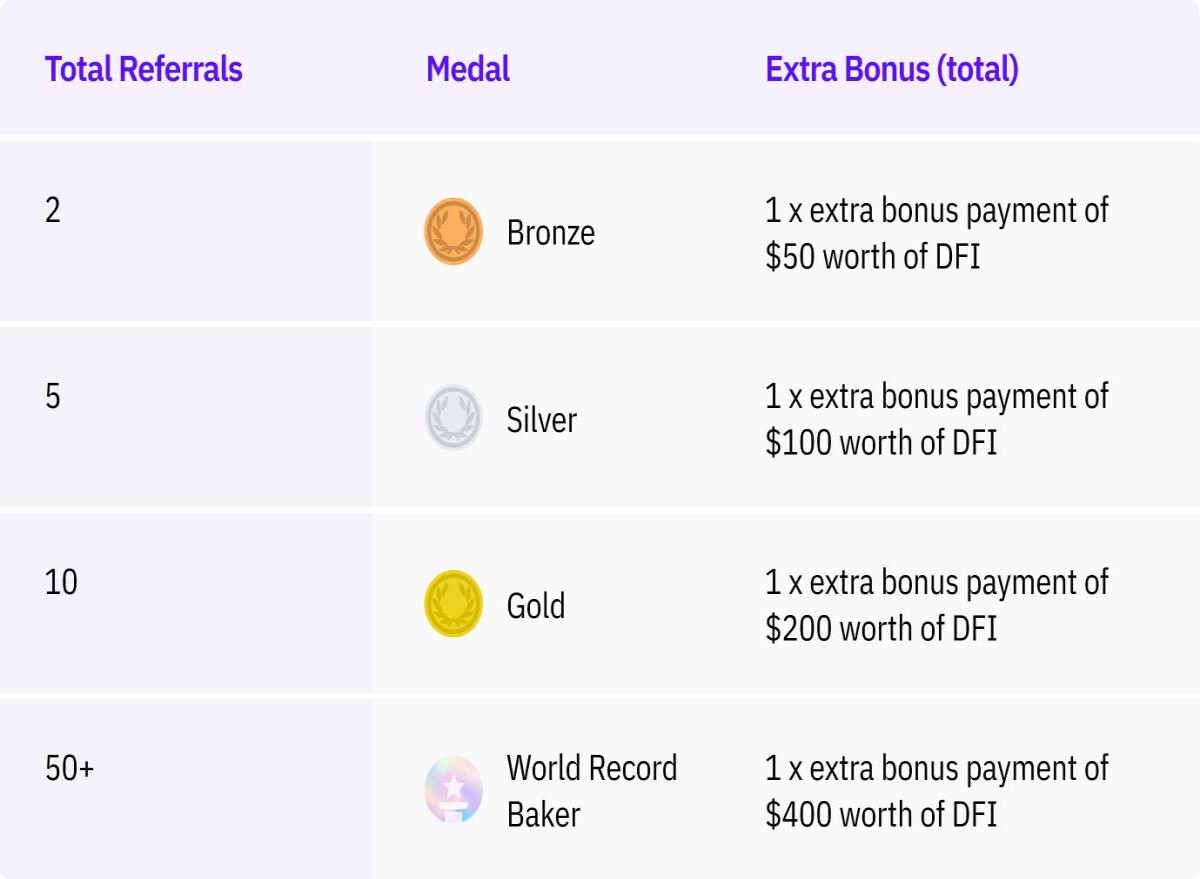Image resolution: width=1200 pixels, height=879 pixels.
Task: Select the Total Referrals column header
Action: 144,69
